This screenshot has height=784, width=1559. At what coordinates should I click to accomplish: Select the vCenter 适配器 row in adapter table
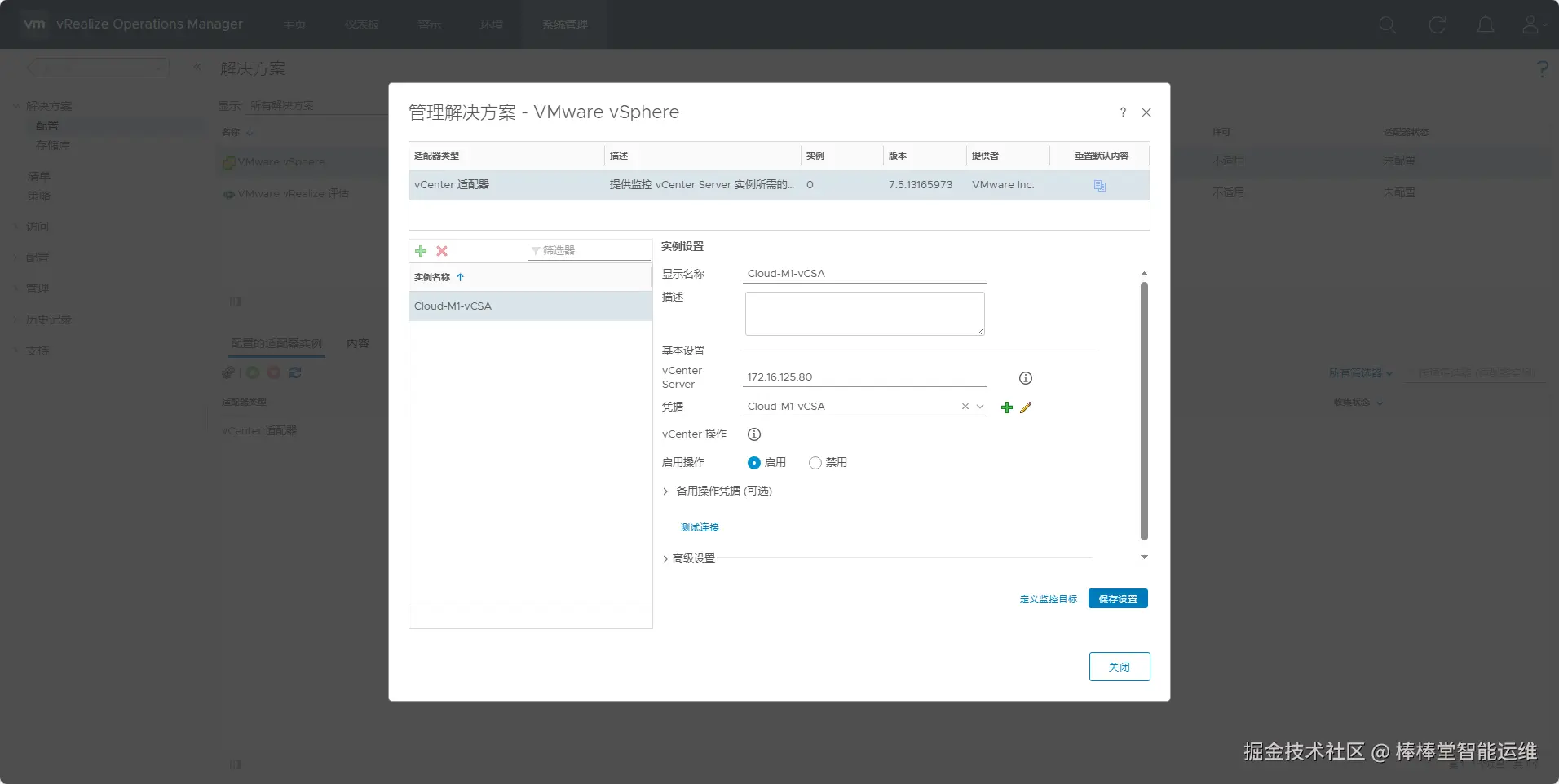click(779, 185)
